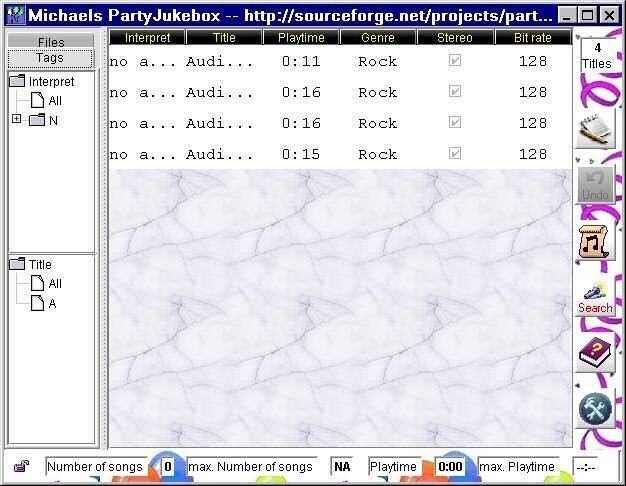
Task: Click the Number of songs value 0
Action: click(168, 466)
